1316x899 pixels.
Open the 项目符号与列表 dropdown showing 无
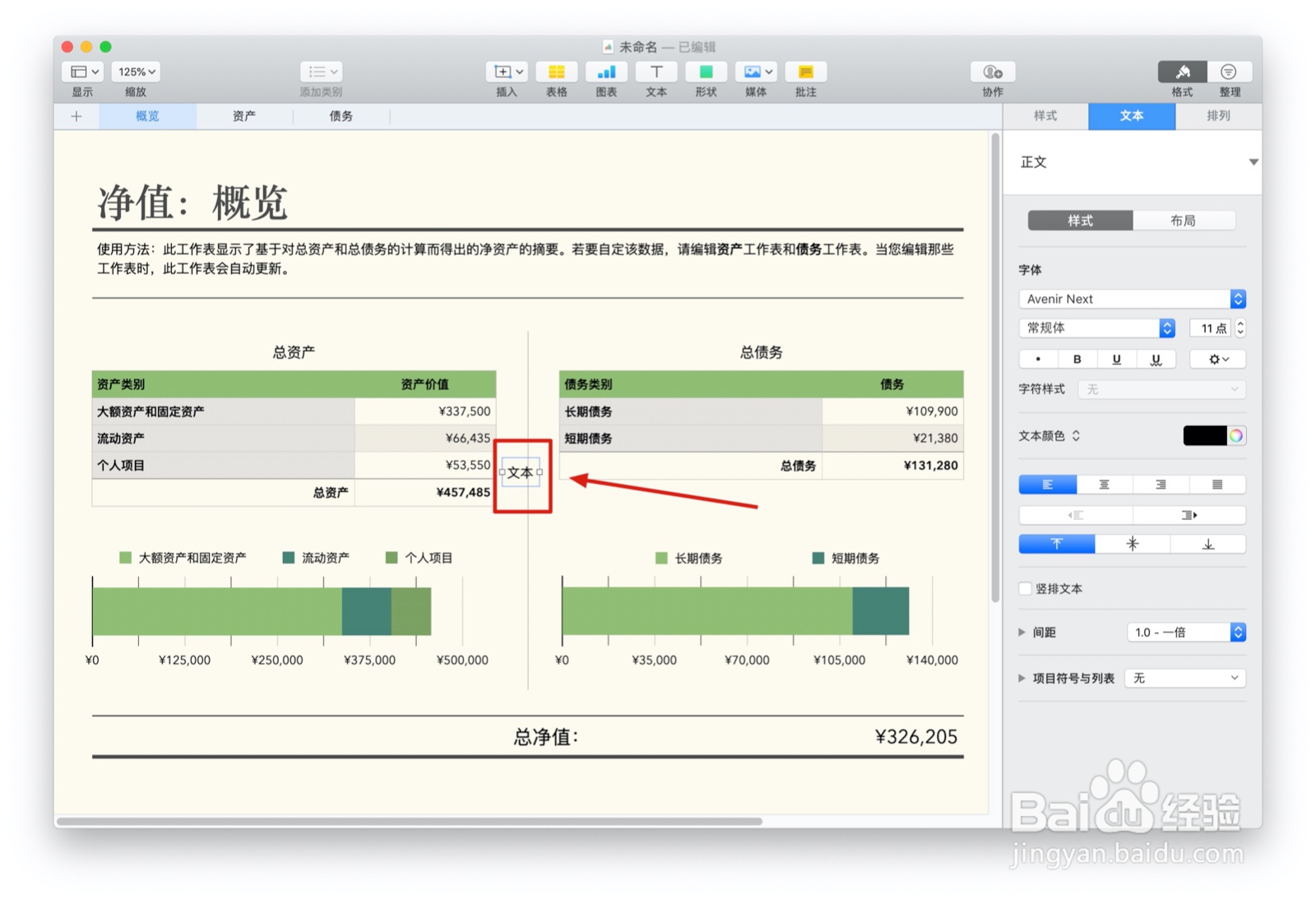(x=1184, y=678)
